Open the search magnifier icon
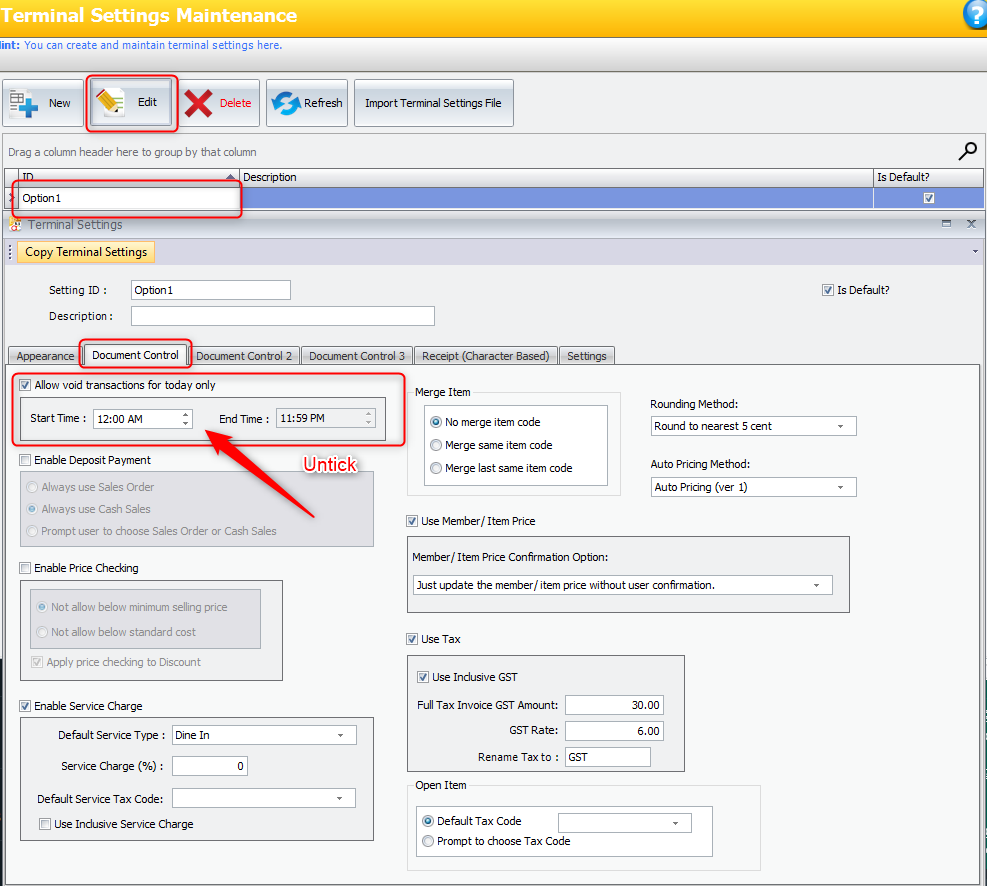987x886 pixels. coord(967,151)
